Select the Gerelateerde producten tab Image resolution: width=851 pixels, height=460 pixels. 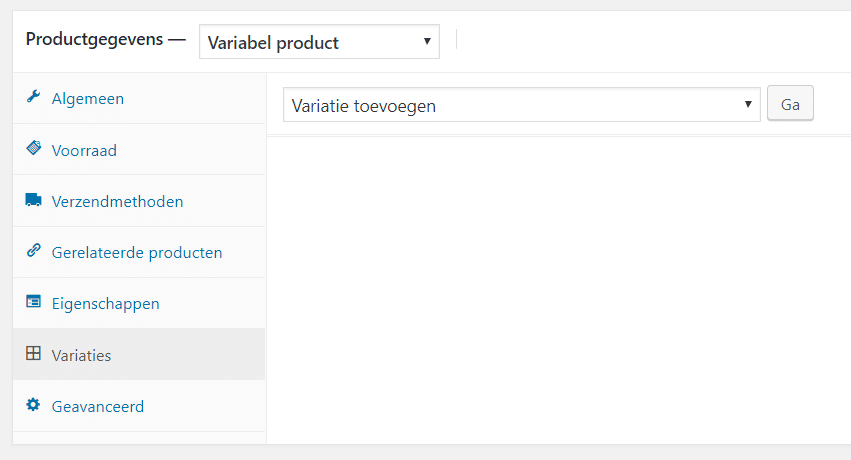point(137,253)
